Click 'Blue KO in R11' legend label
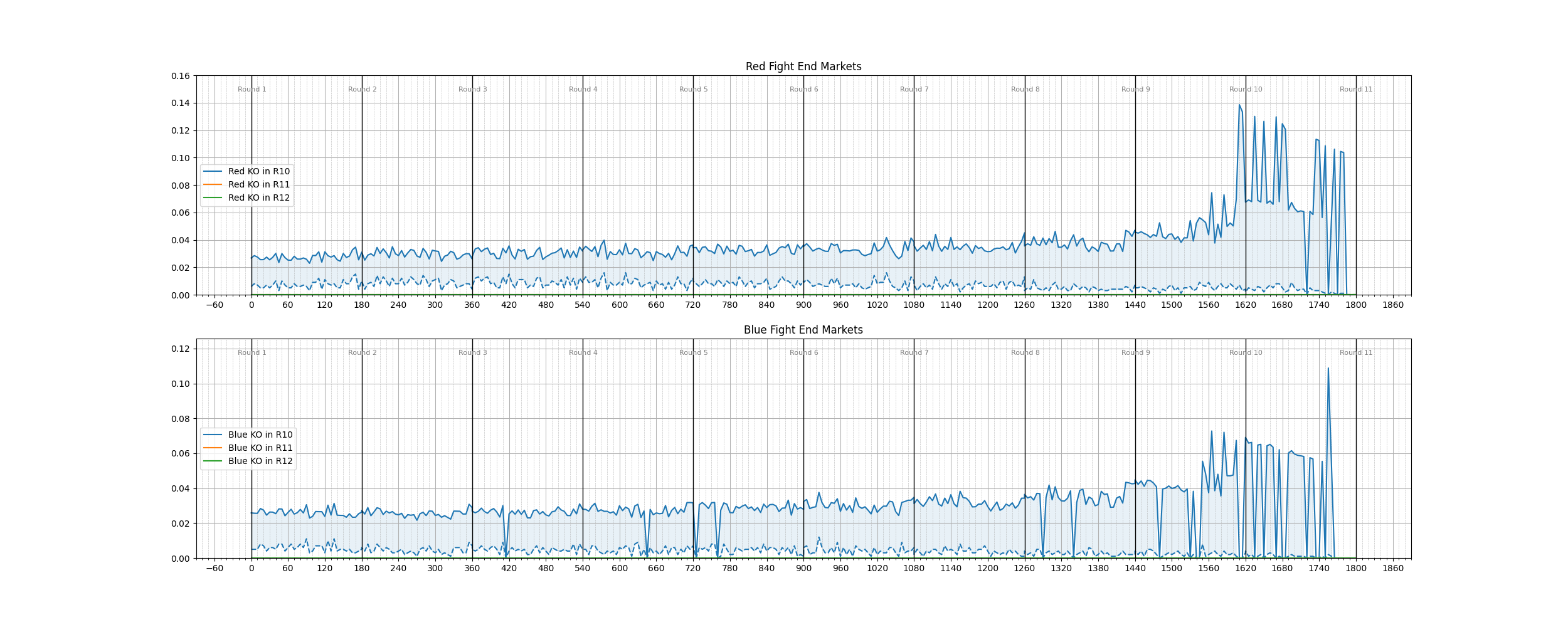1568x627 pixels. pos(260,448)
